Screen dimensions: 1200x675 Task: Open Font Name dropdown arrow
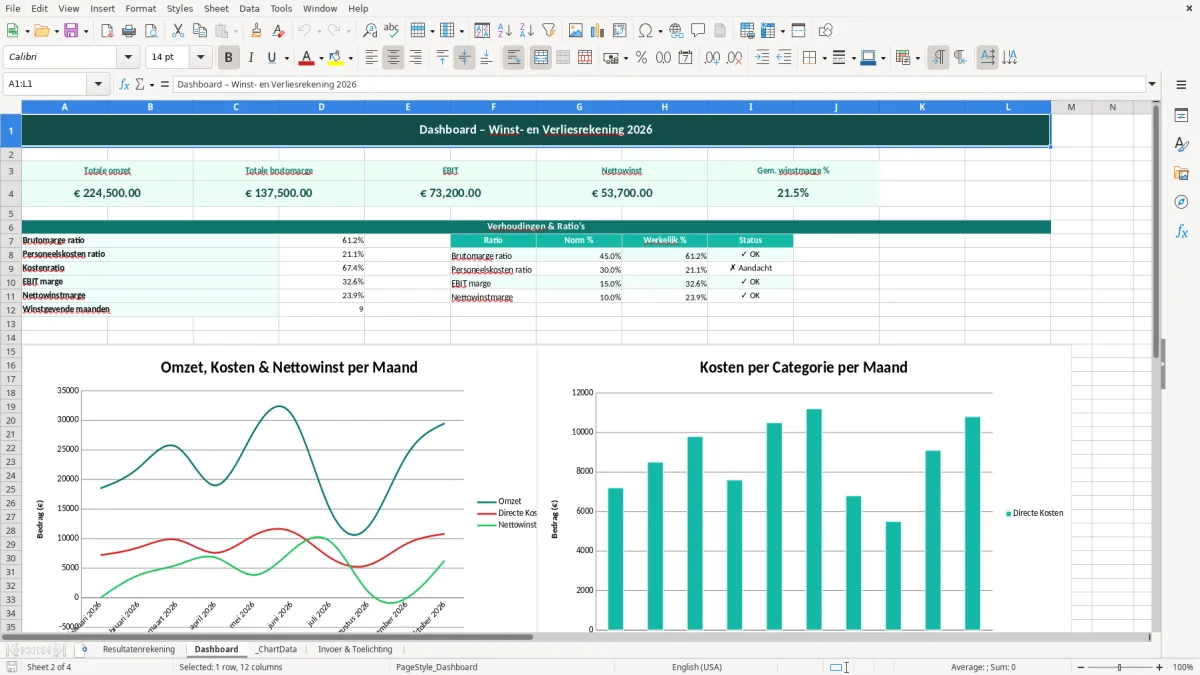127,58
